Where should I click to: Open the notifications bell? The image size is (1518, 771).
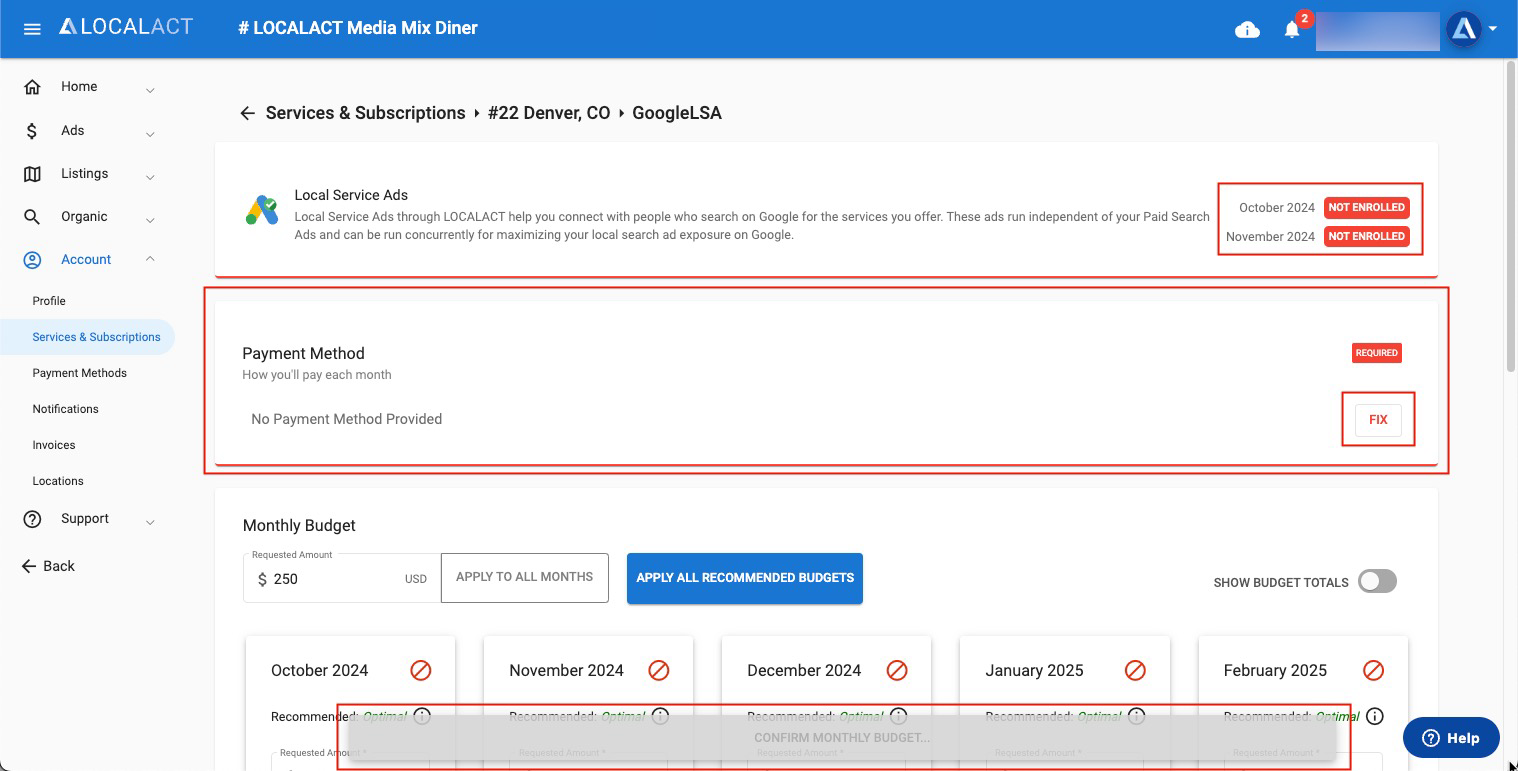[x=1292, y=30]
